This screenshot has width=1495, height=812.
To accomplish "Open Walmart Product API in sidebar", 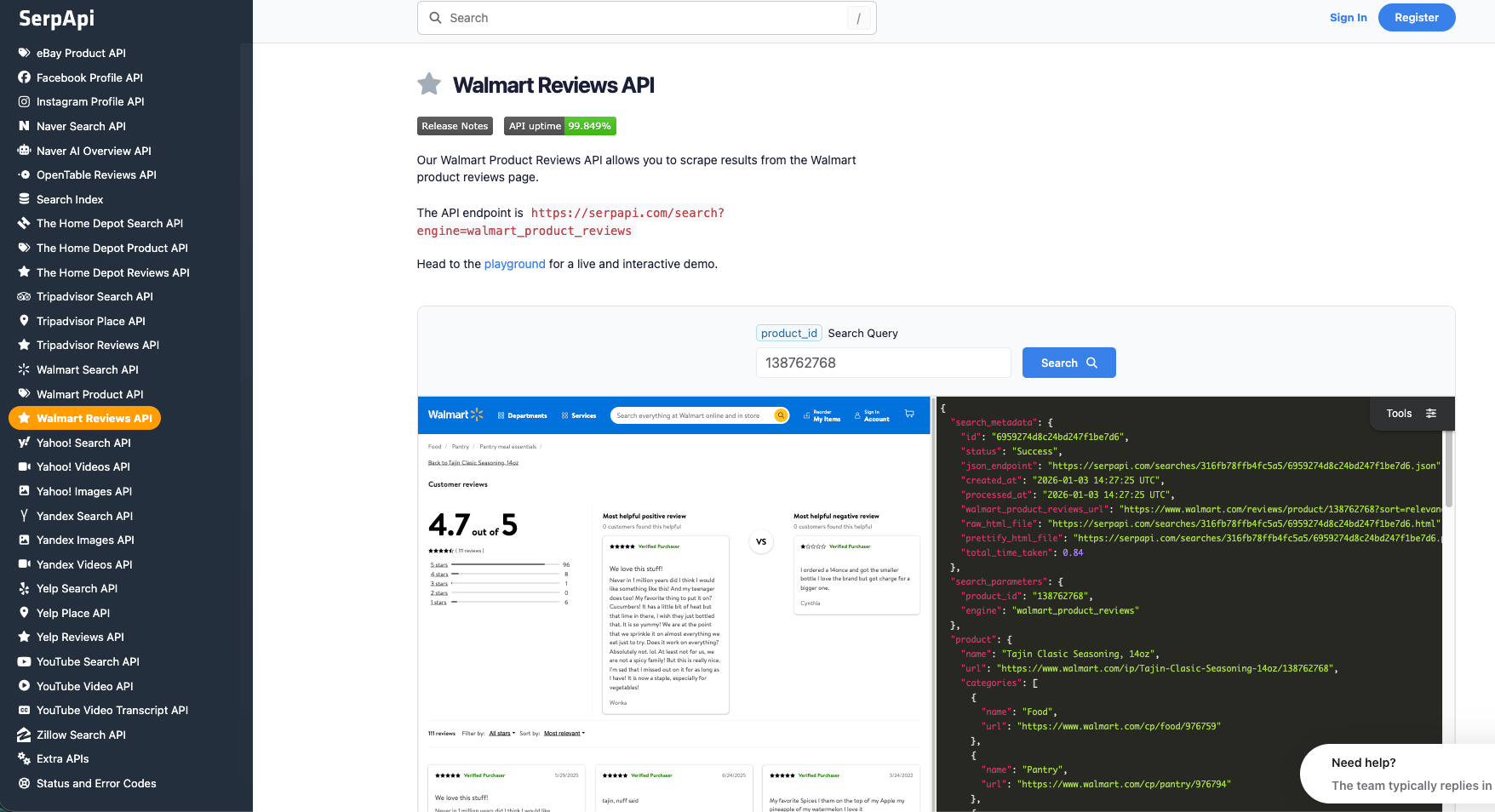I will coord(89,394).
